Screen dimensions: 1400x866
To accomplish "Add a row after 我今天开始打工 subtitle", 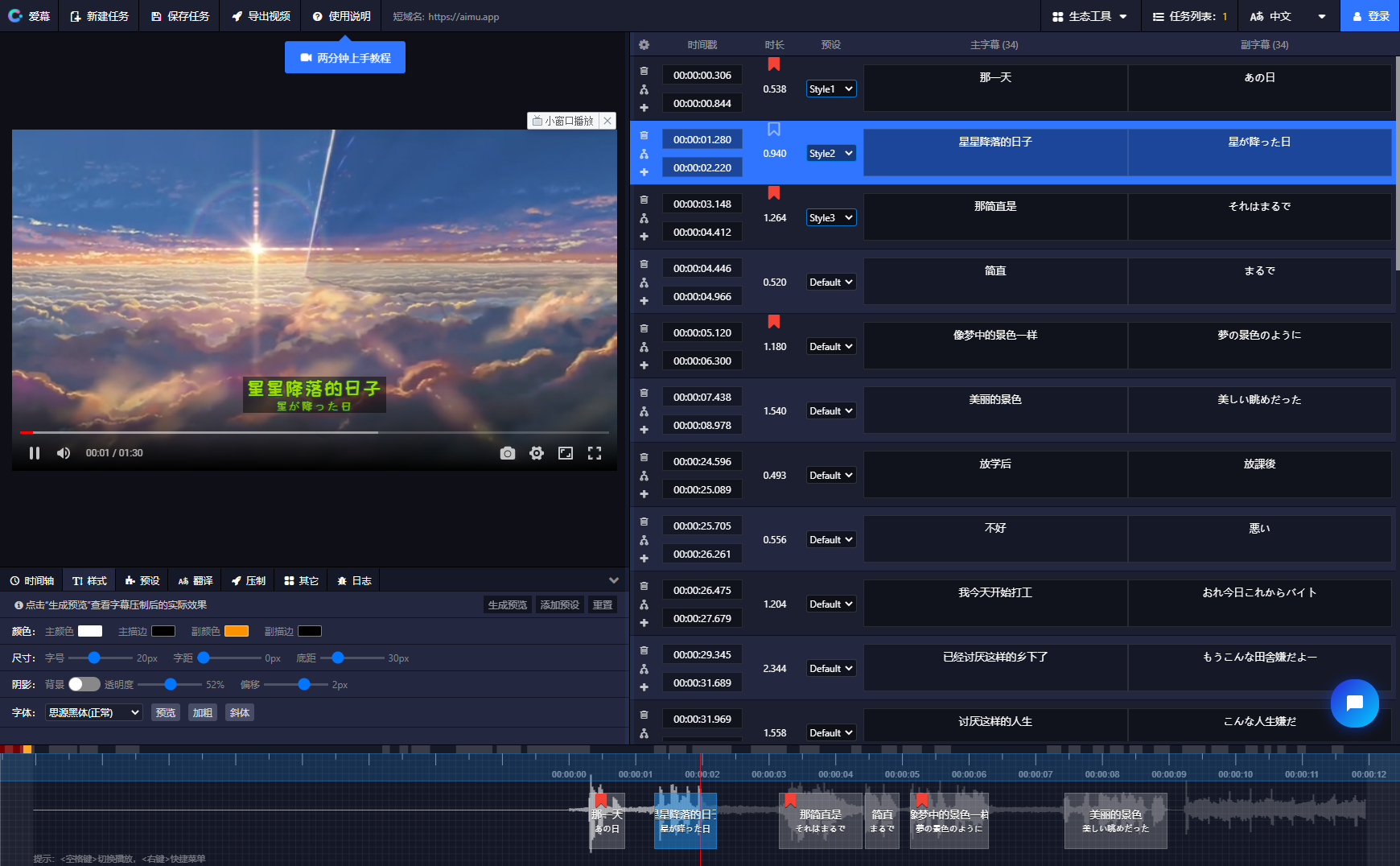I will tap(644, 623).
